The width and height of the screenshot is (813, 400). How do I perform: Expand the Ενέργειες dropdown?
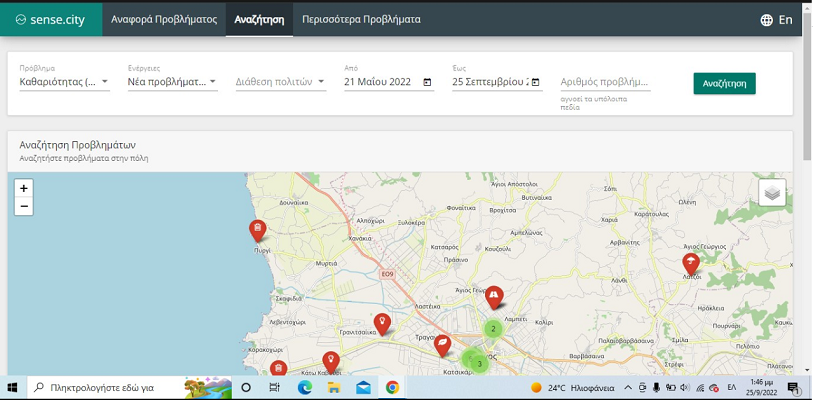pyautogui.click(x=172, y=82)
